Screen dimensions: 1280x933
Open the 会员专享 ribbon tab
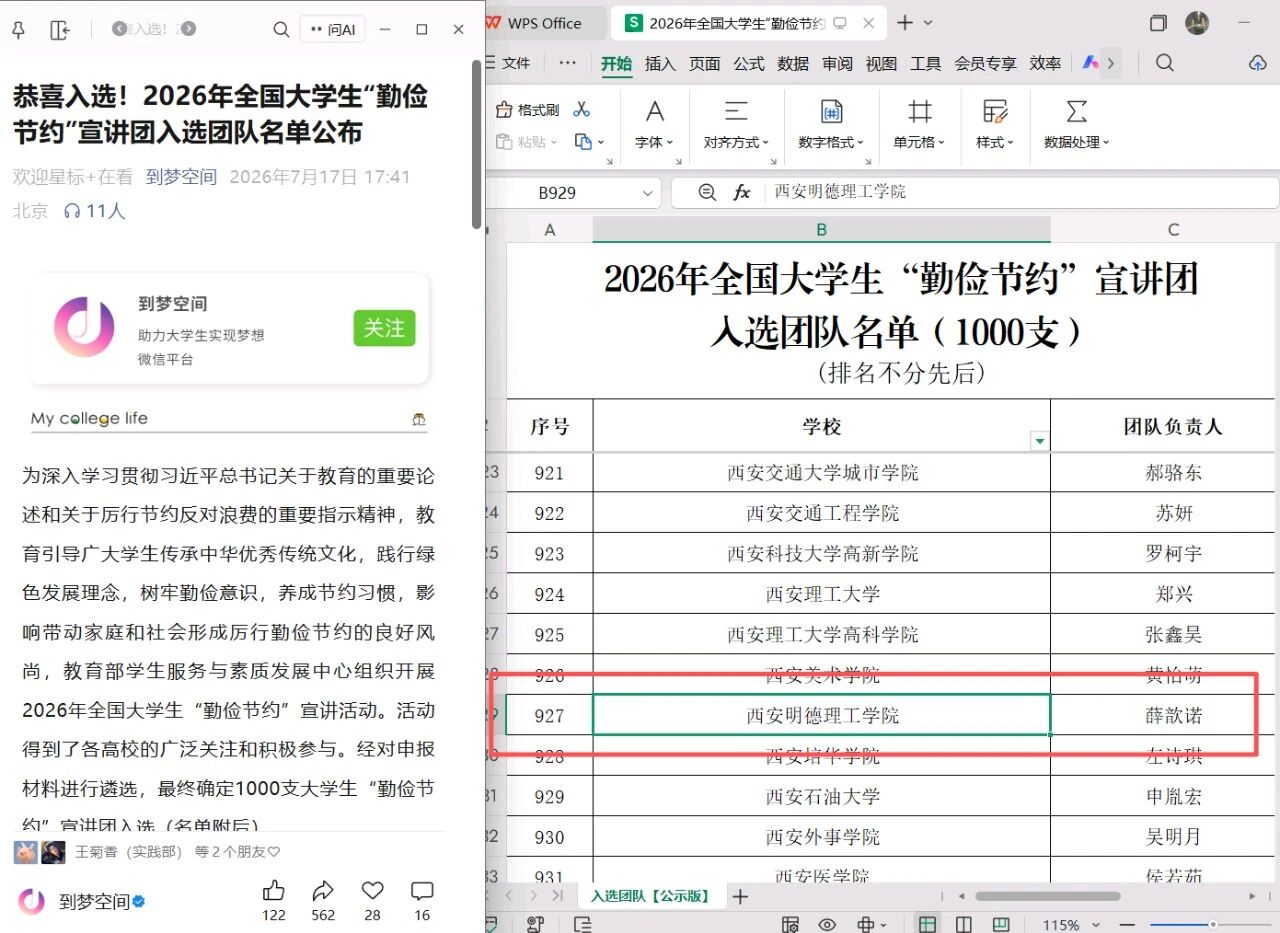985,64
